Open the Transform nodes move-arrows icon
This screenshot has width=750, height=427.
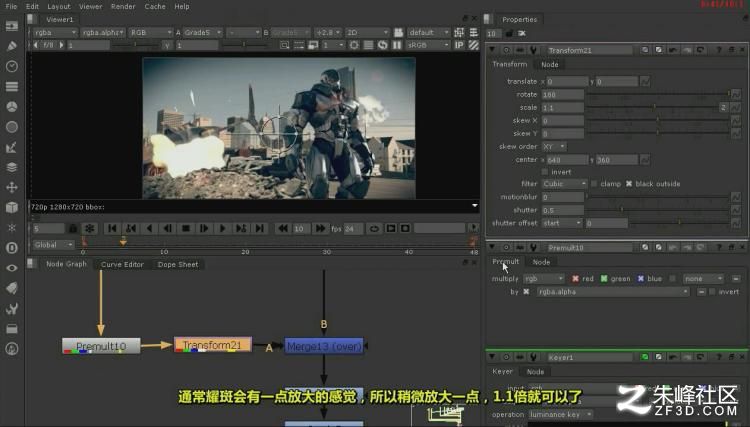[x=12, y=187]
